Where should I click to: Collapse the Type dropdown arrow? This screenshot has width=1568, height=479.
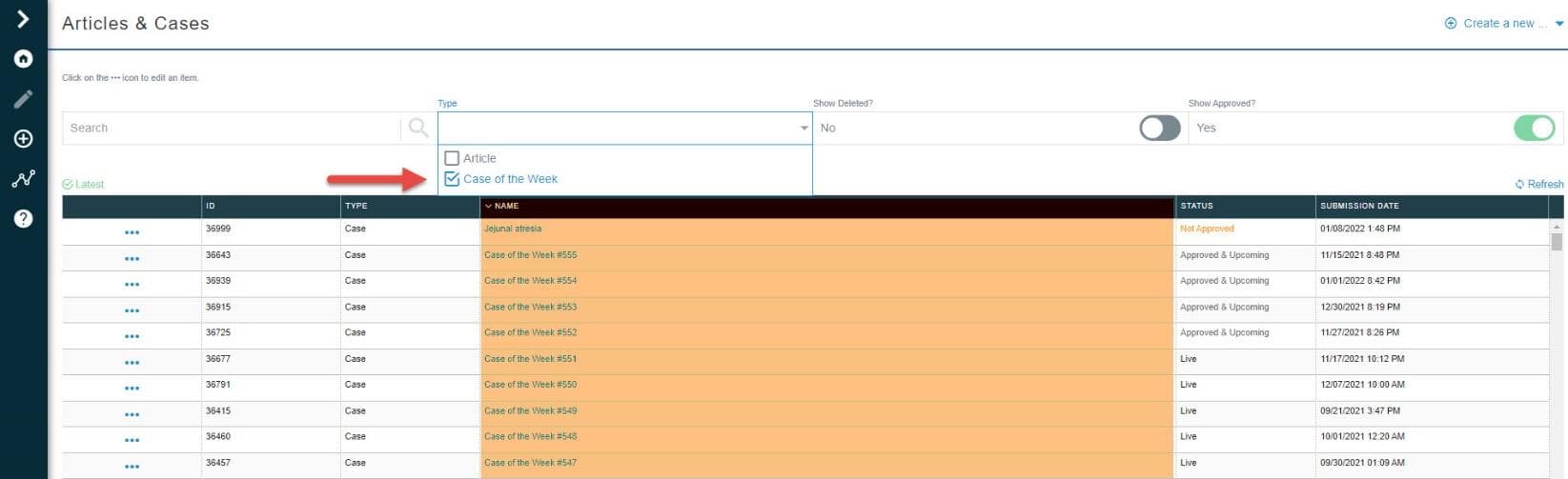tap(804, 128)
